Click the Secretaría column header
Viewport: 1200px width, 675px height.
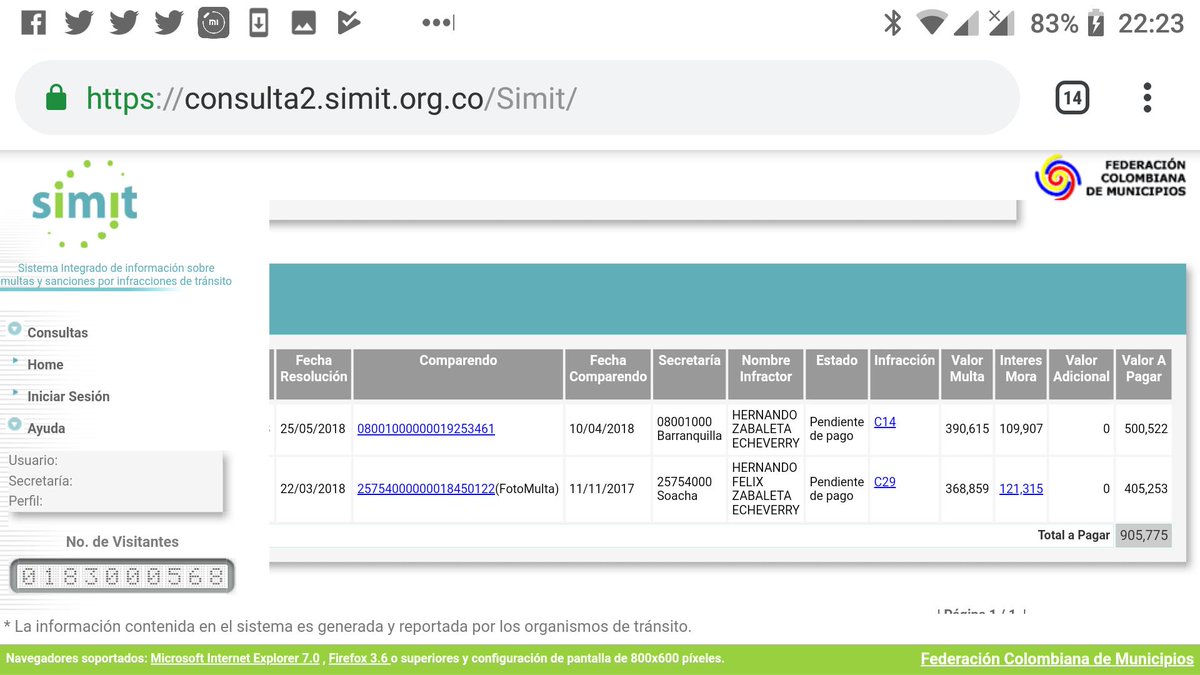point(689,375)
